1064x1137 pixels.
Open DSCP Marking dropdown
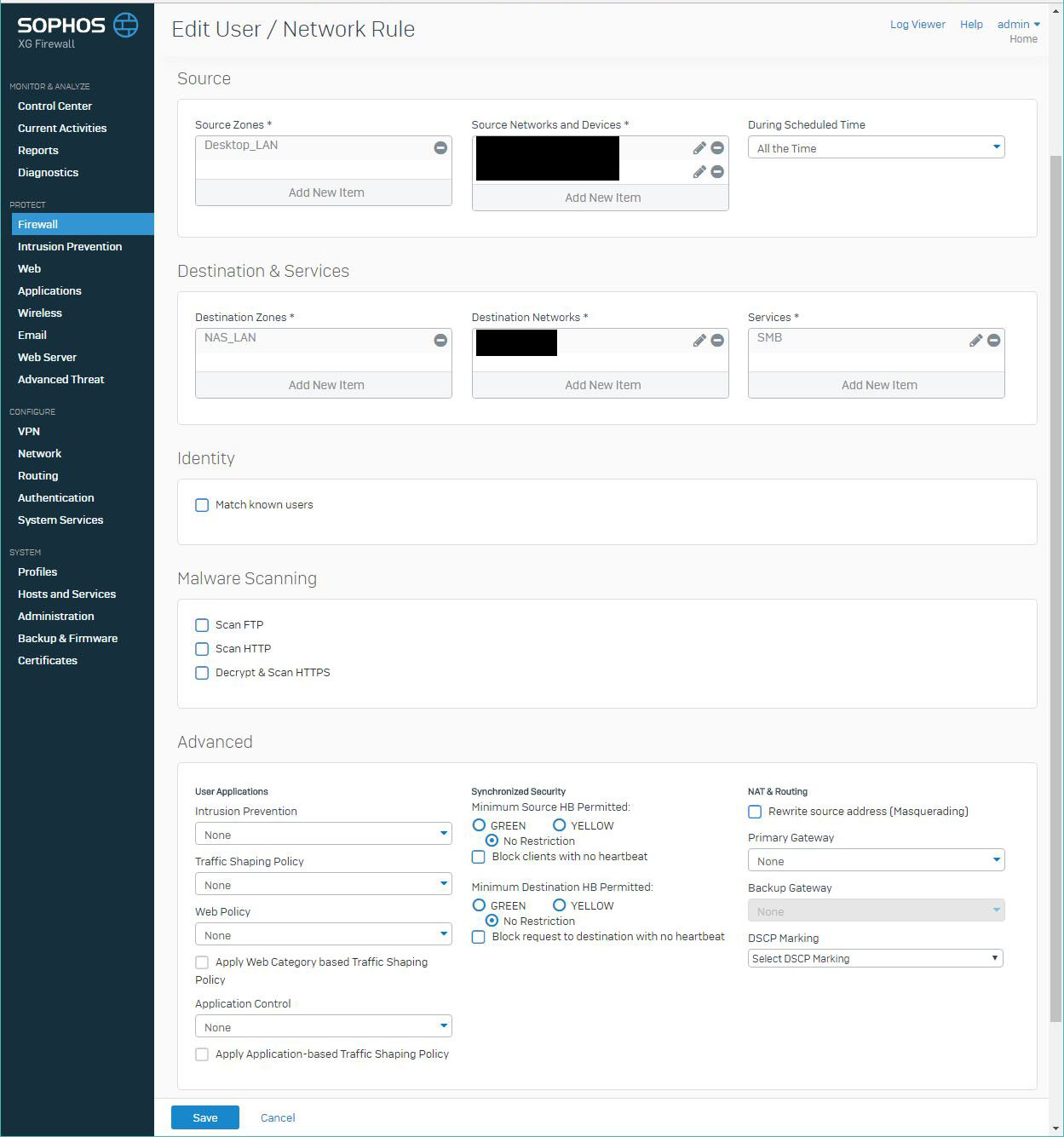click(x=876, y=958)
